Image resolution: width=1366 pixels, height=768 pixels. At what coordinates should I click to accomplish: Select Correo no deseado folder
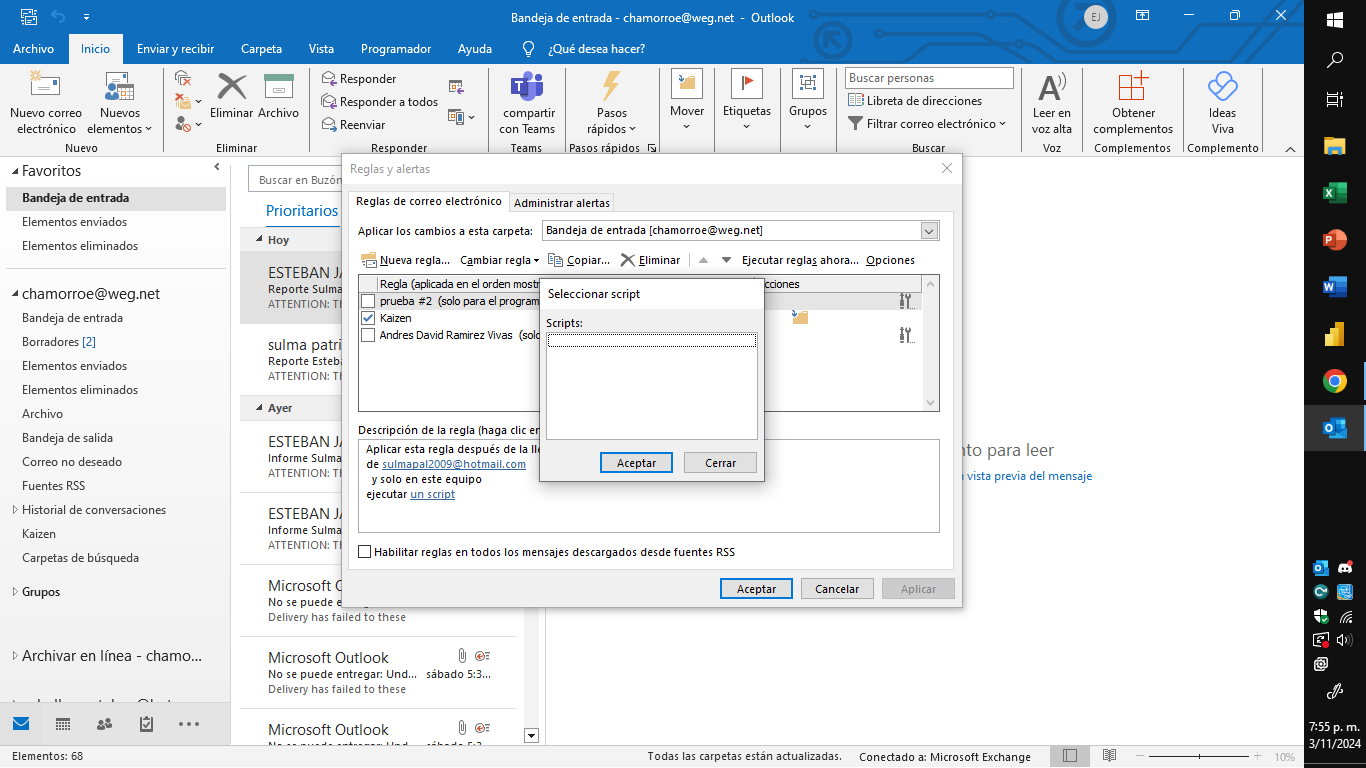click(72, 462)
